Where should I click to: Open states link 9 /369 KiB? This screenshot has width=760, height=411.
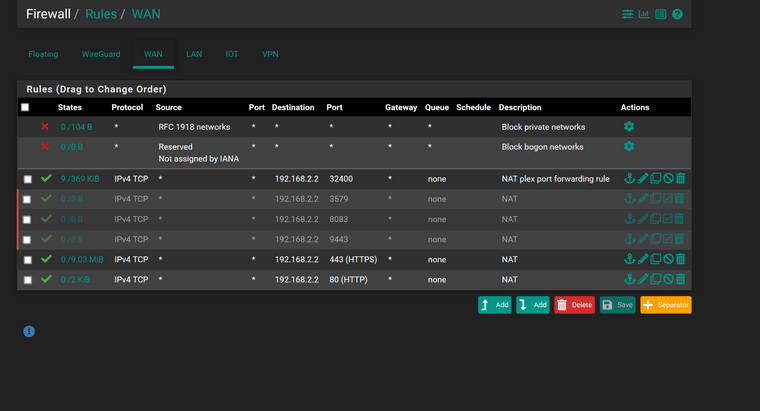[x=80, y=179]
